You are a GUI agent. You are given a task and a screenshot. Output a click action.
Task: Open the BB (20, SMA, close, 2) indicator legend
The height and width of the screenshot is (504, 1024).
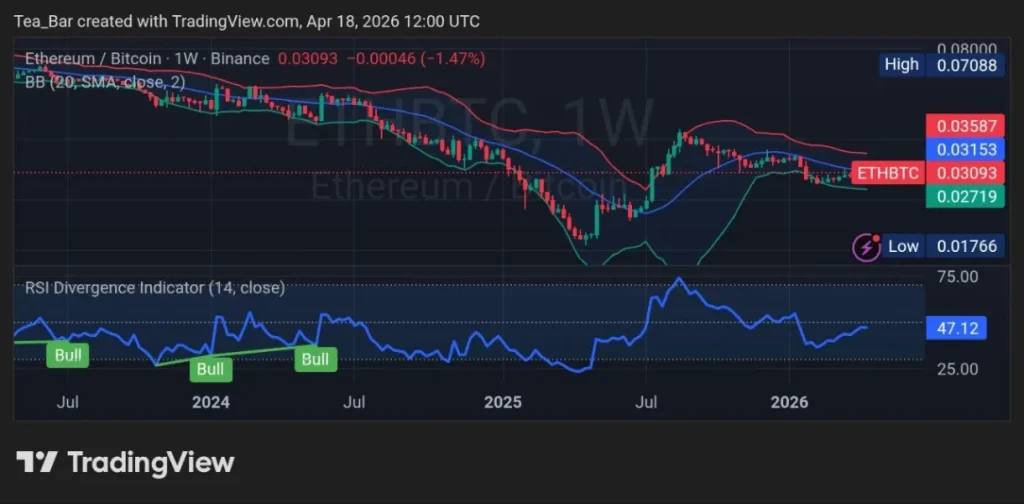pyautogui.click(x=105, y=82)
